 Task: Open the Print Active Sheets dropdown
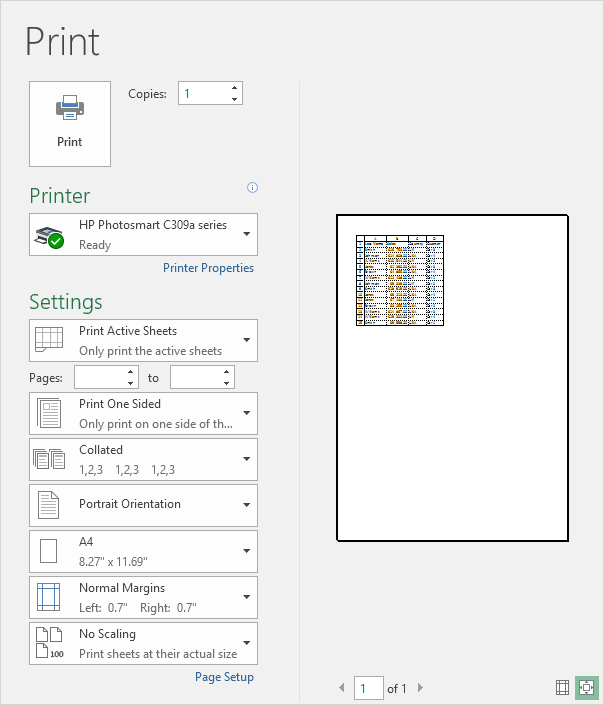[x=143, y=340]
